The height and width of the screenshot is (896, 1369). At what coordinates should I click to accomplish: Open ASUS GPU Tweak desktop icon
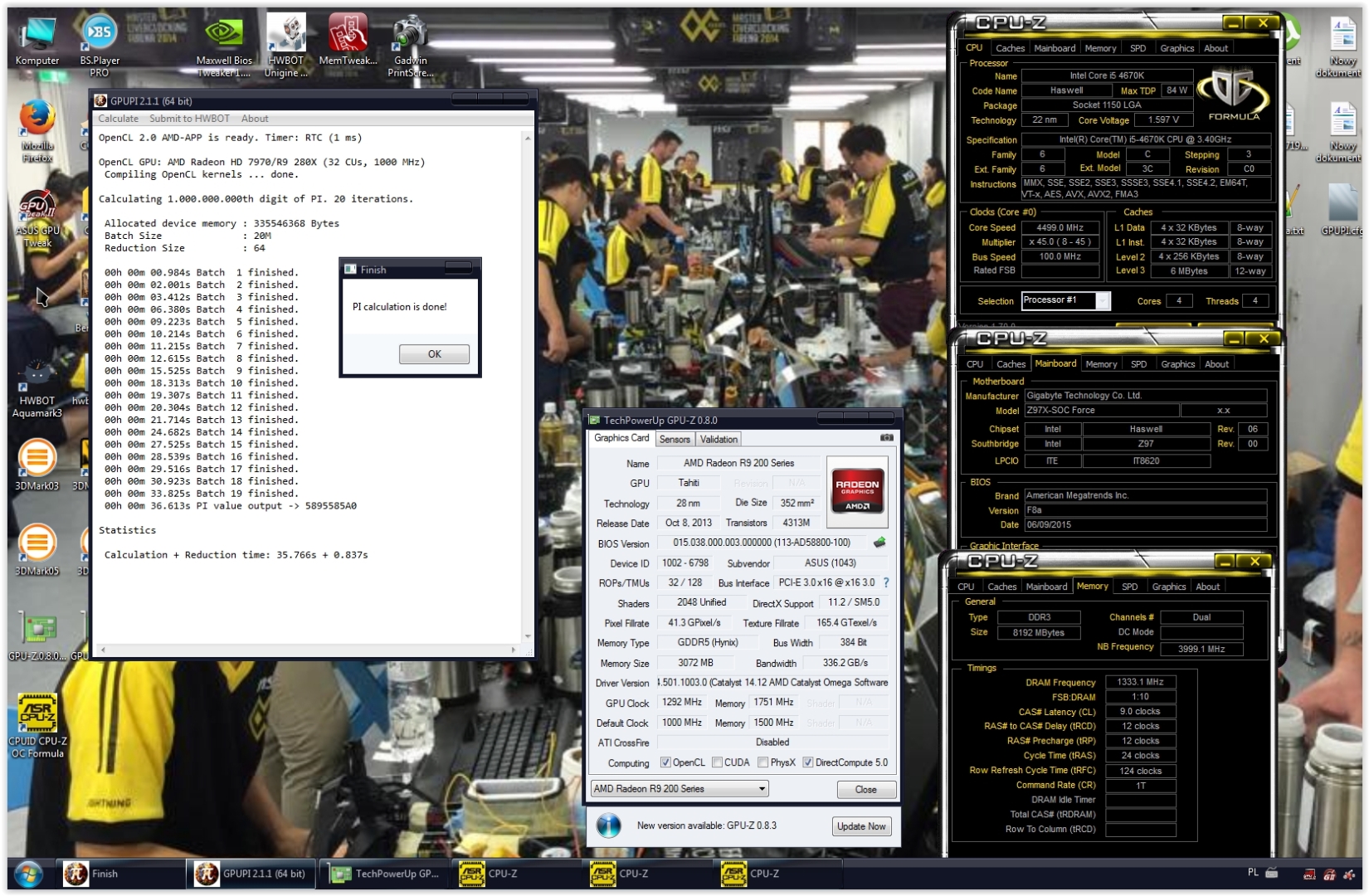coord(37,219)
